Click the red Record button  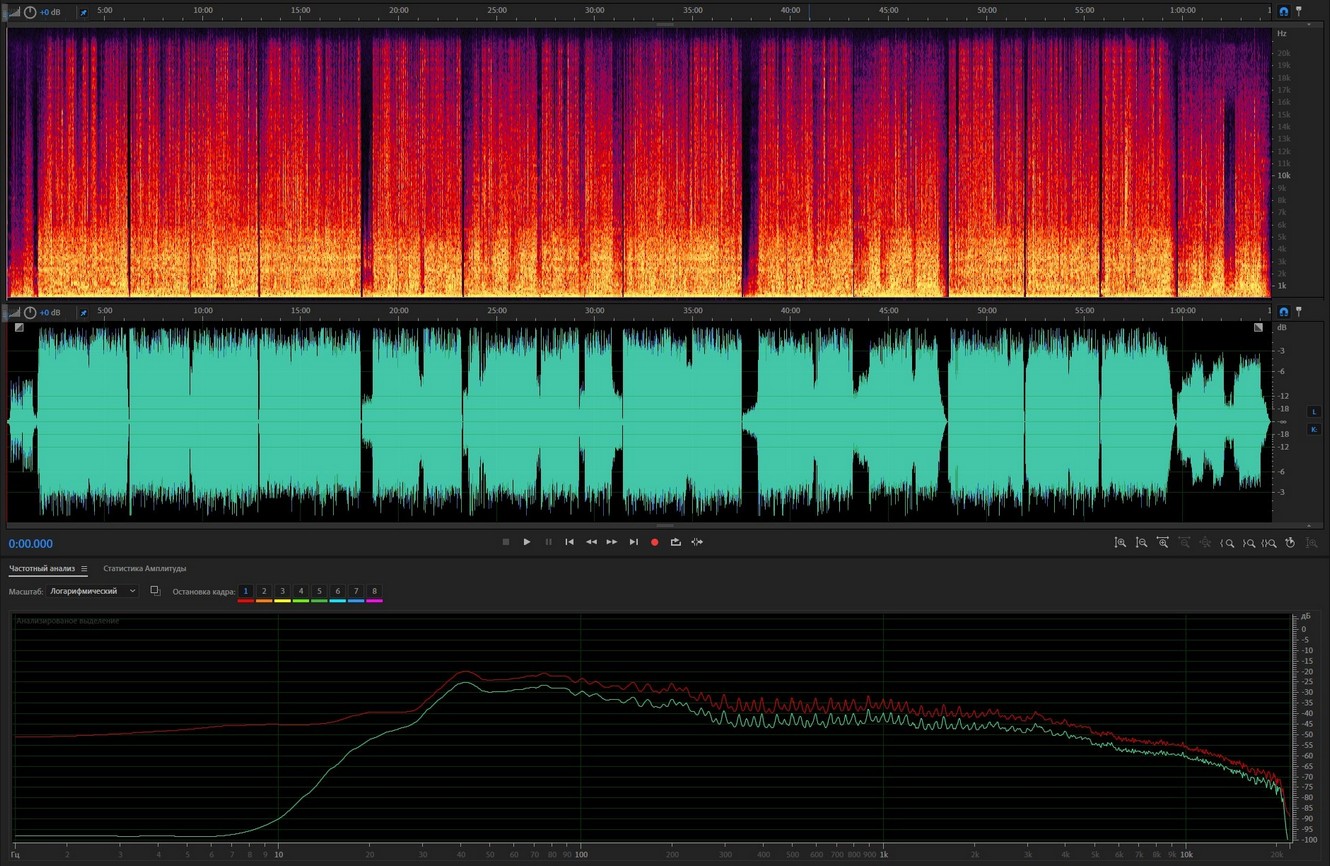point(655,542)
